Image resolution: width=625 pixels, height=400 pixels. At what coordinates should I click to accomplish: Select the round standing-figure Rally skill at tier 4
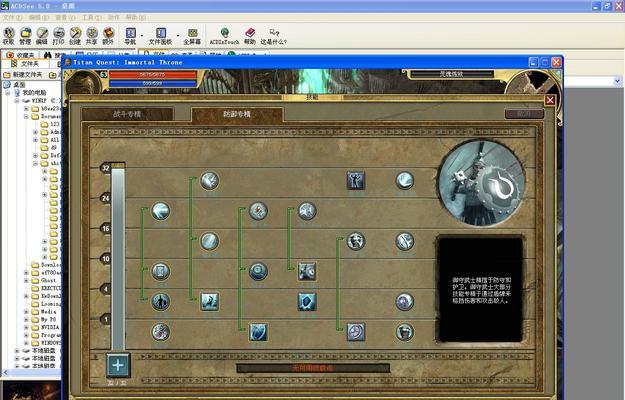(x=161, y=302)
